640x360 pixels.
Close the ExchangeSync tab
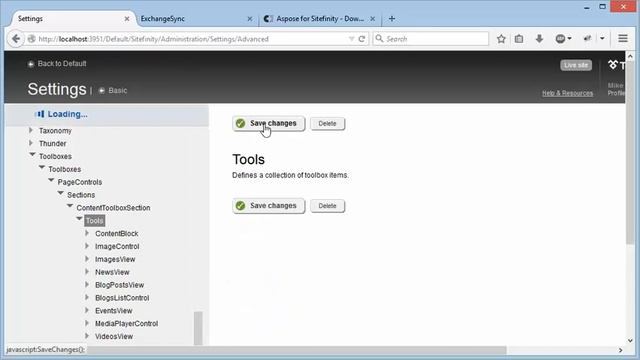pos(250,19)
